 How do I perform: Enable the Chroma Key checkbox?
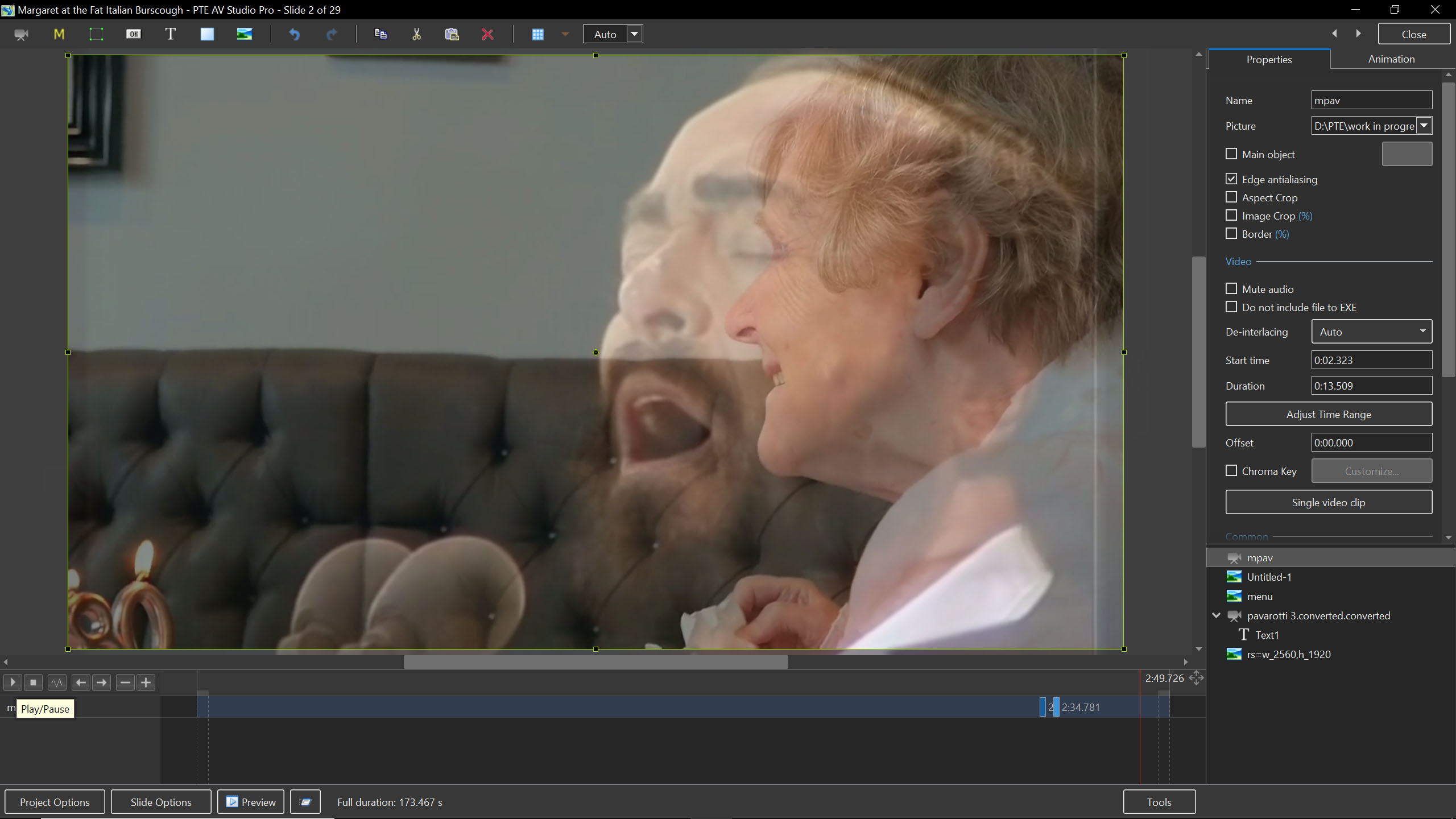[1231, 471]
